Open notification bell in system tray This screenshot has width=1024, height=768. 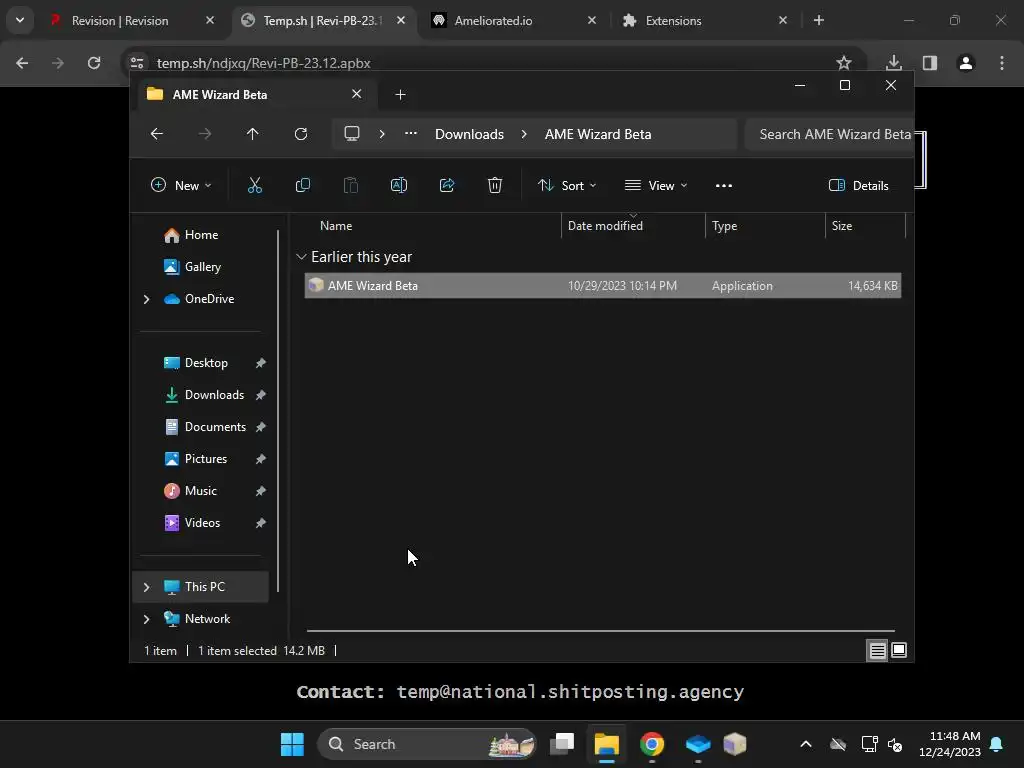pos(997,744)
